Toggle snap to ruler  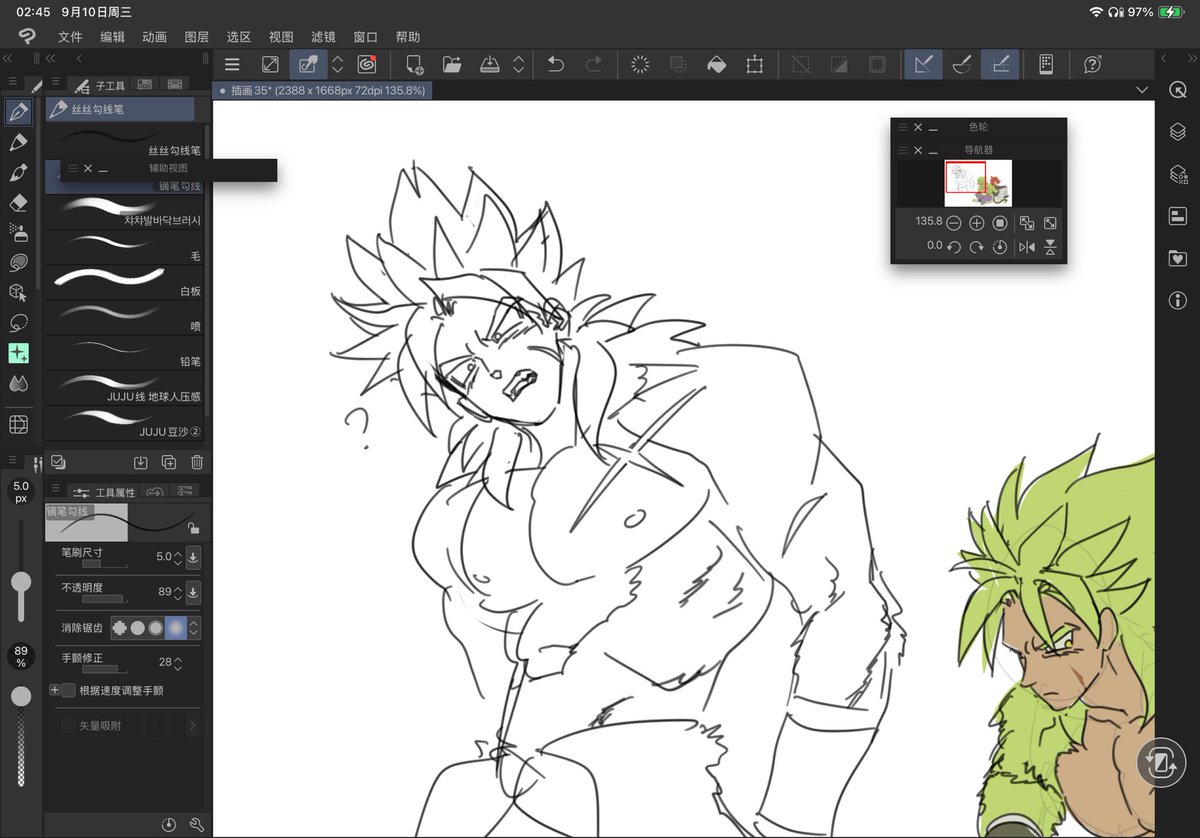pos(923,64)
